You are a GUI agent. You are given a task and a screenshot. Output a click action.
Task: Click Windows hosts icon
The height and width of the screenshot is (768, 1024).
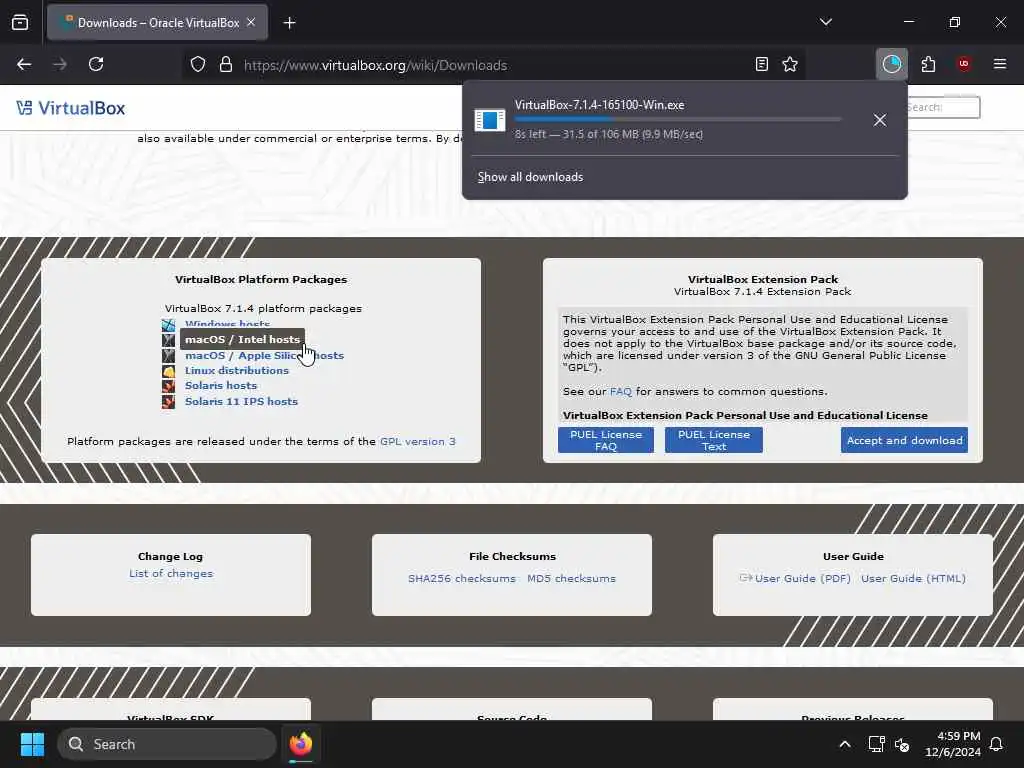coord(168,324)
